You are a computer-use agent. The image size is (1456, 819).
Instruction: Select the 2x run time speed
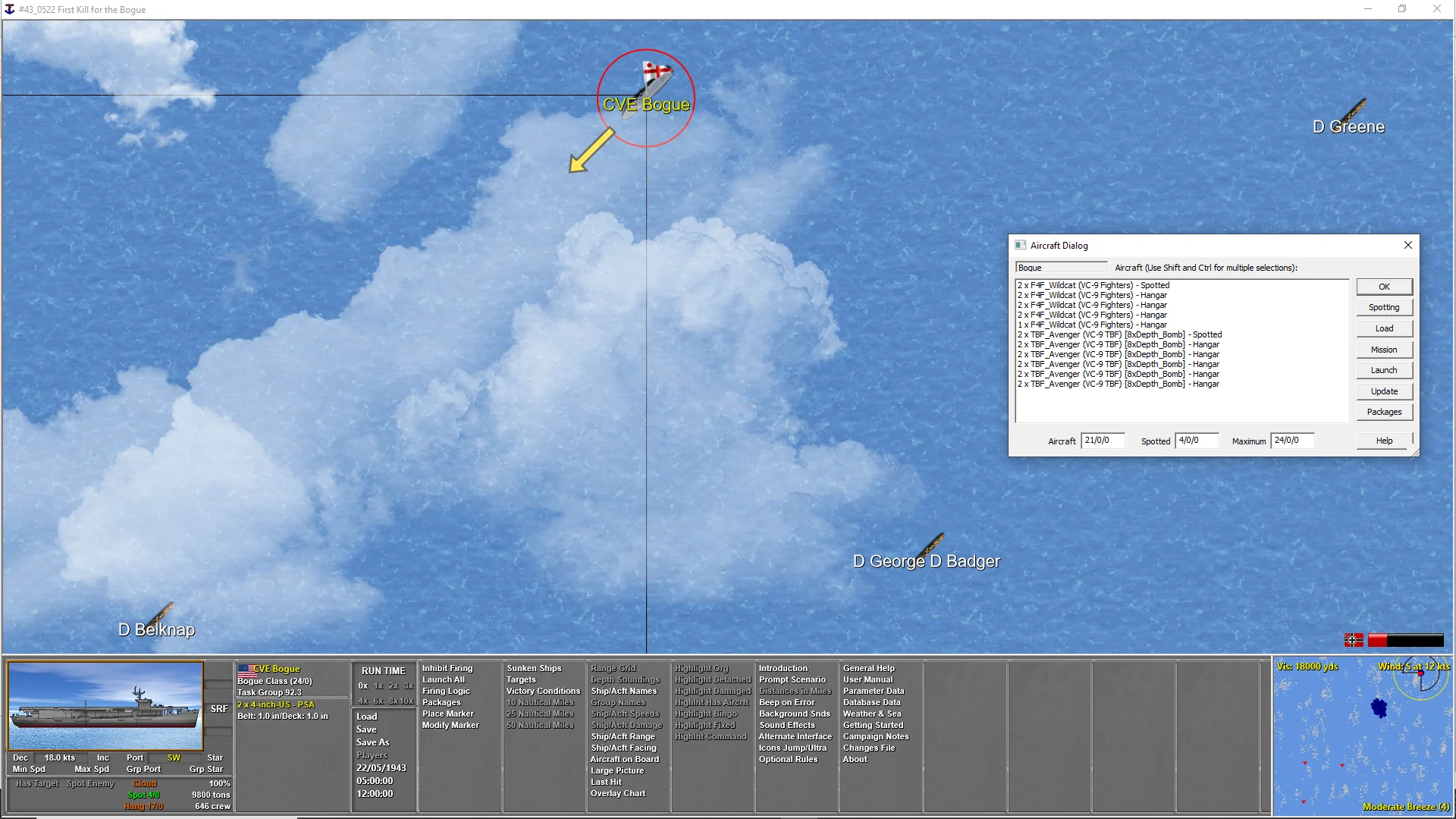pos(394,686)
